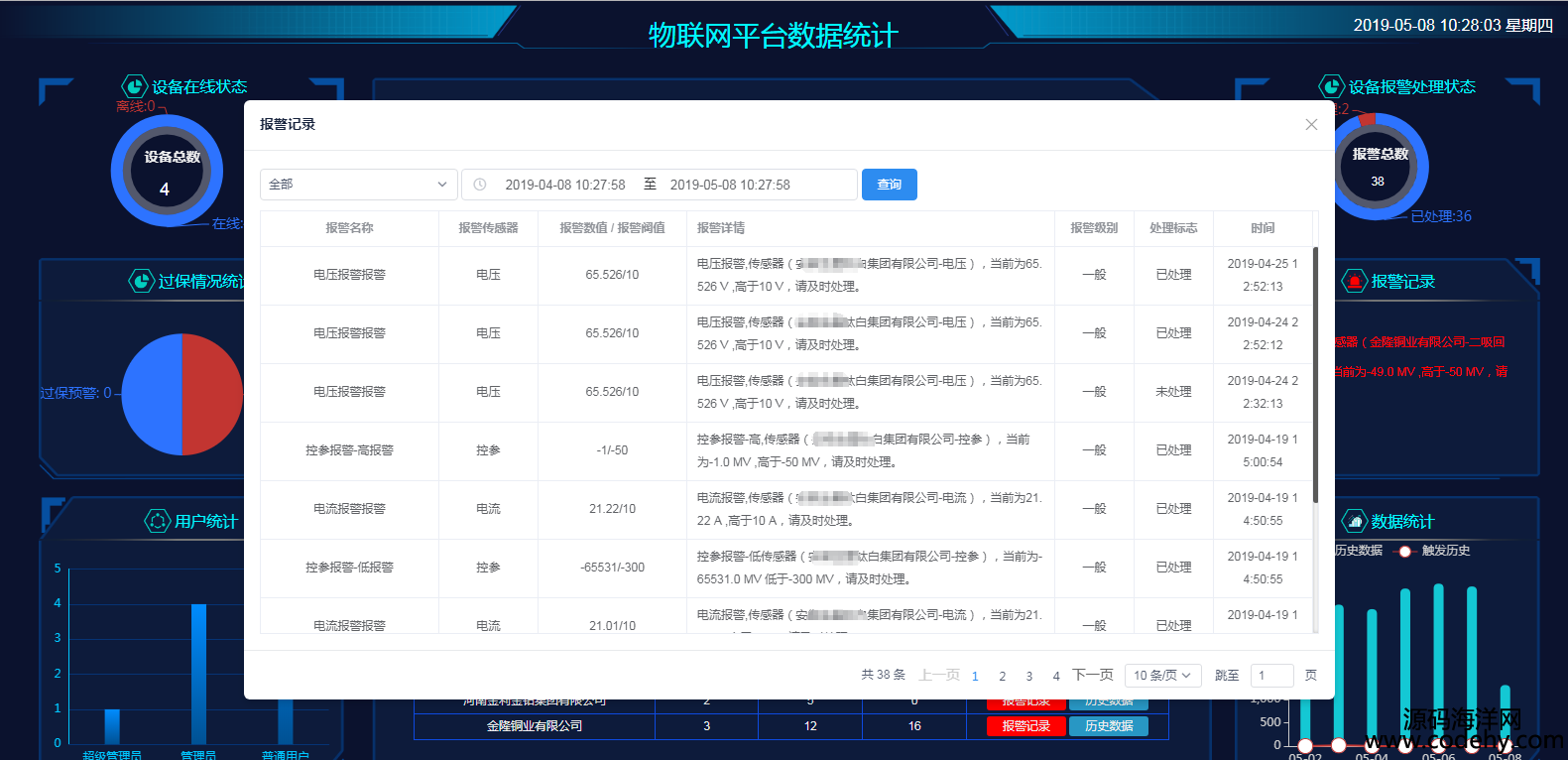Set end date 2019-05-08 10:27:58

tap(730, 185)
